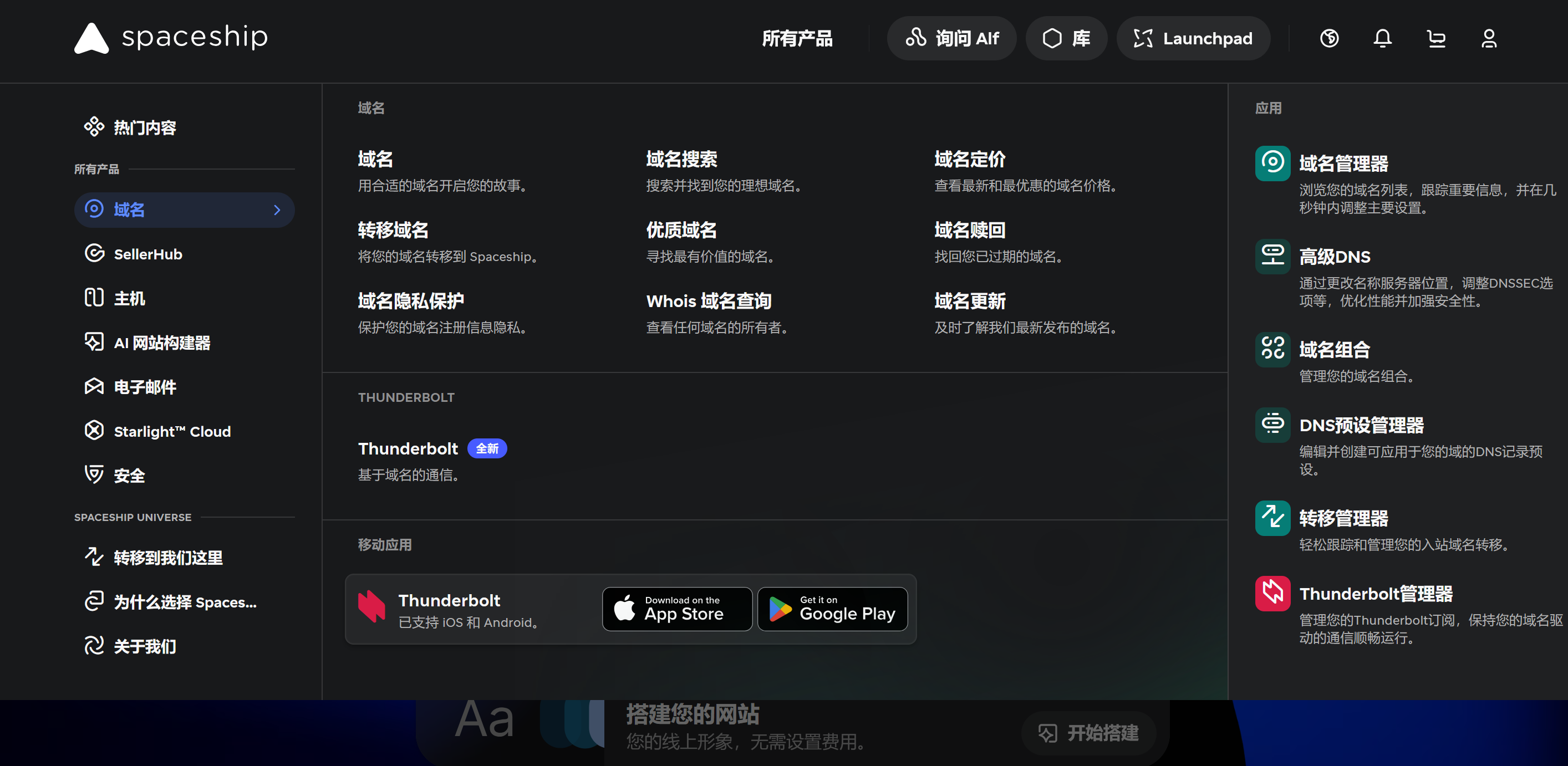The height and width of the screenshot is (766, 1568).
Task: Click the 为什么选择 Spaceship sidebar icon
Action: click(94, 602)
